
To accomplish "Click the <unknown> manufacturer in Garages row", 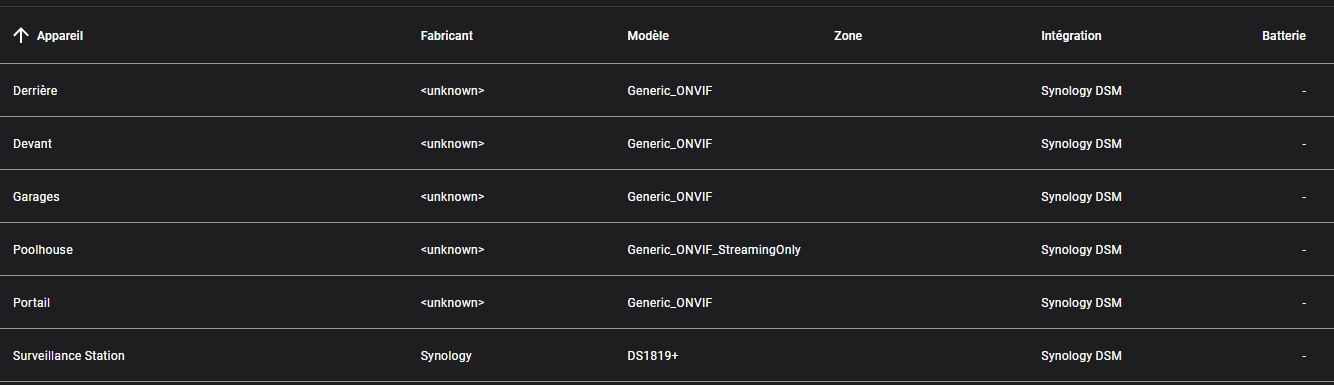I will pos(452,197).
